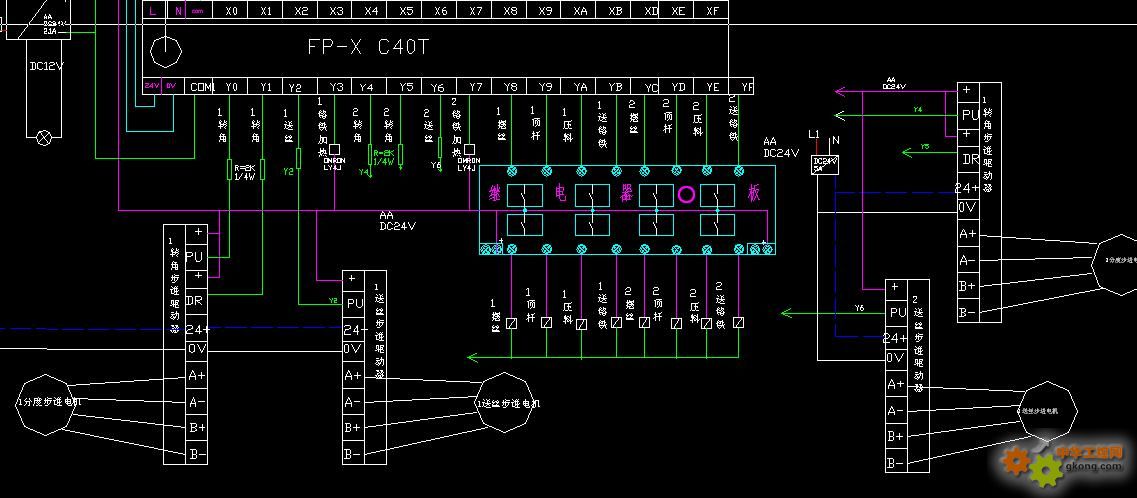Select the XE input terminal
1137x498 pixels.
(x=678, y=11)
